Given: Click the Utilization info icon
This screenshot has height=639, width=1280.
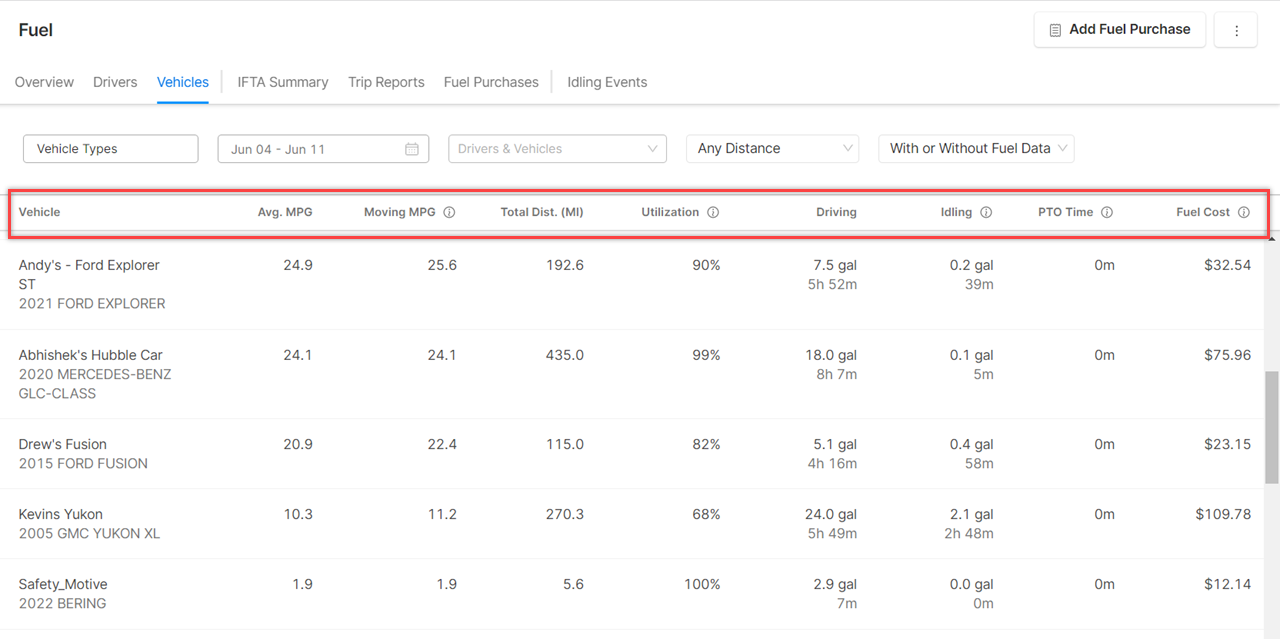Looking at the screenshot, I should pos(713,212).
